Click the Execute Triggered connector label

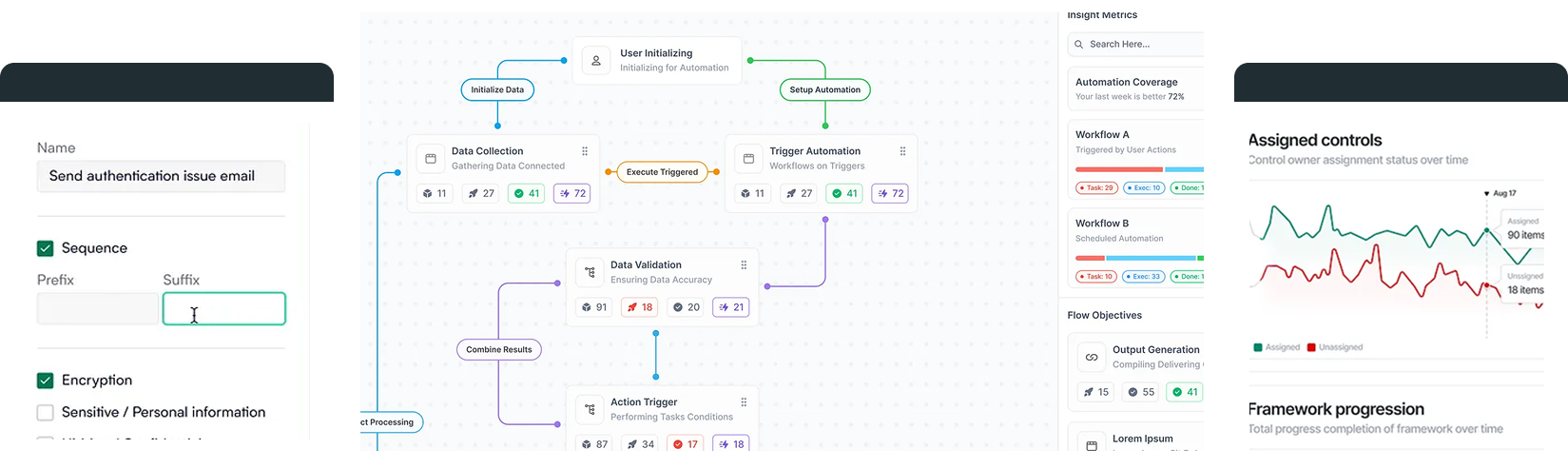(x=662, y=172)
